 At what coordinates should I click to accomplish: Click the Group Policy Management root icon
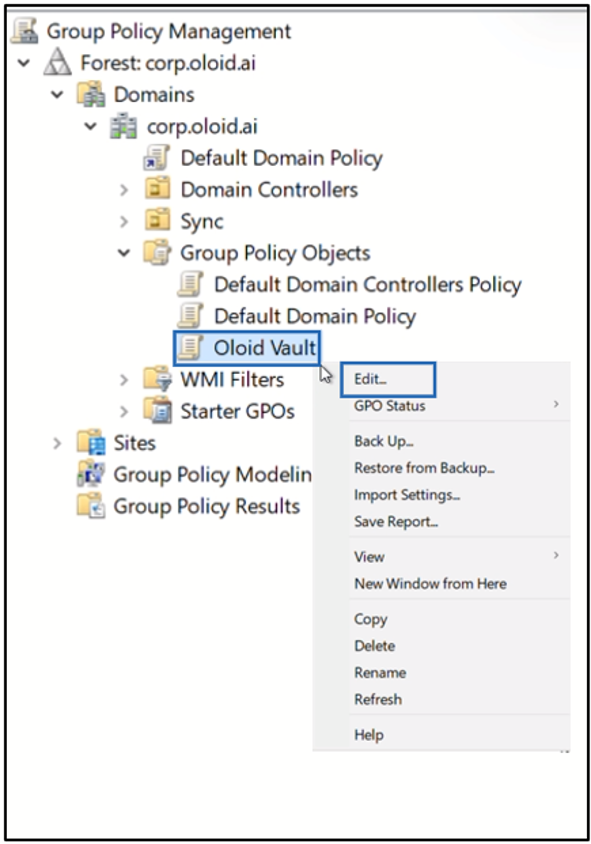pos(25,31)
